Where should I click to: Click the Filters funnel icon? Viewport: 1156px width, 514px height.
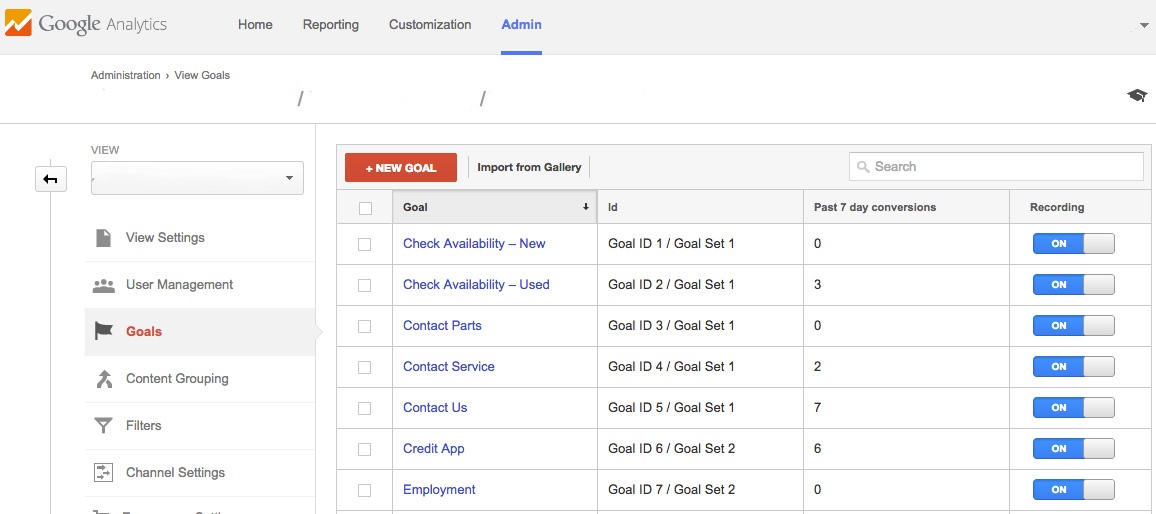[103, 426]
